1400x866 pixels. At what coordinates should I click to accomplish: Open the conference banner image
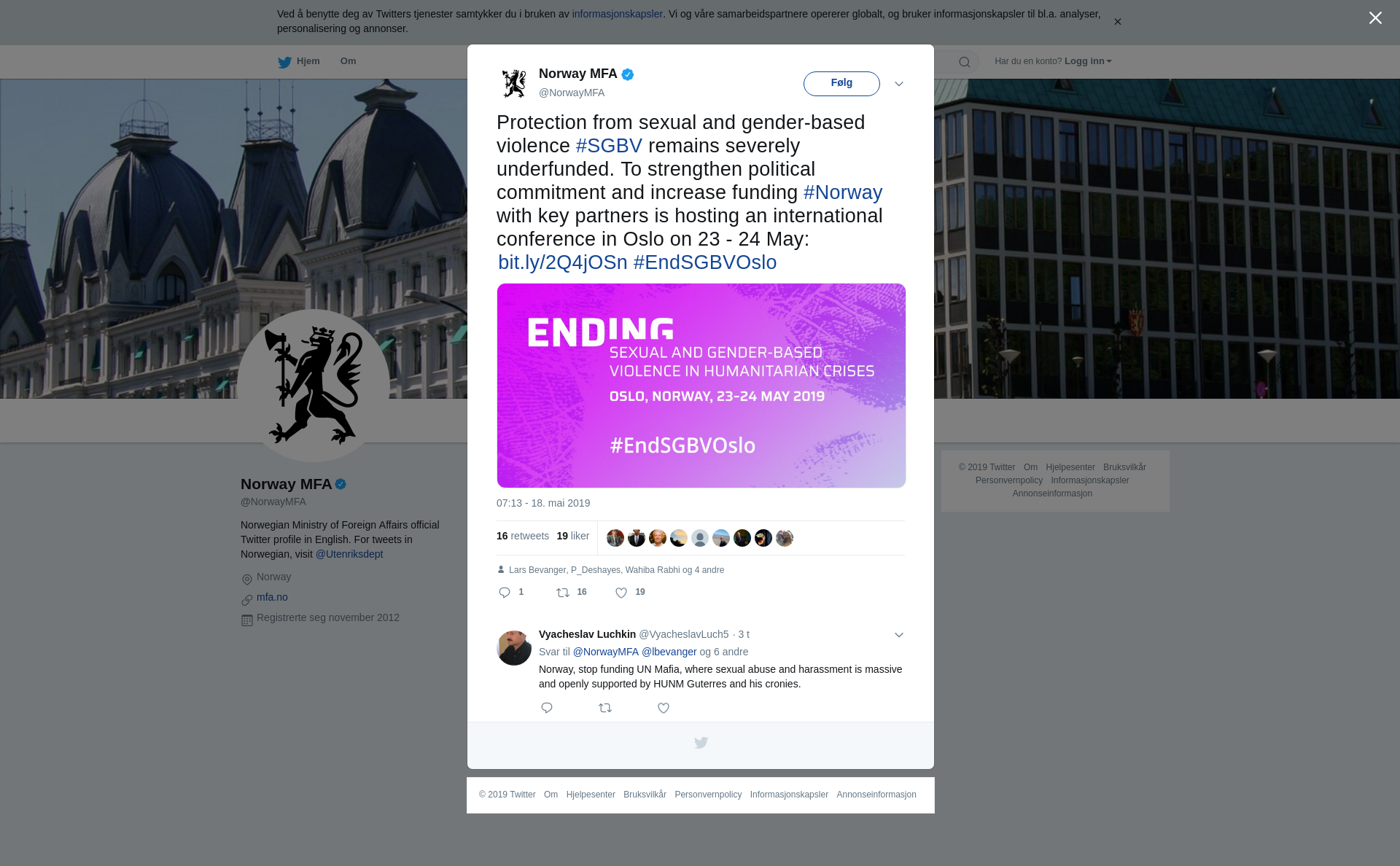point(701,386)
